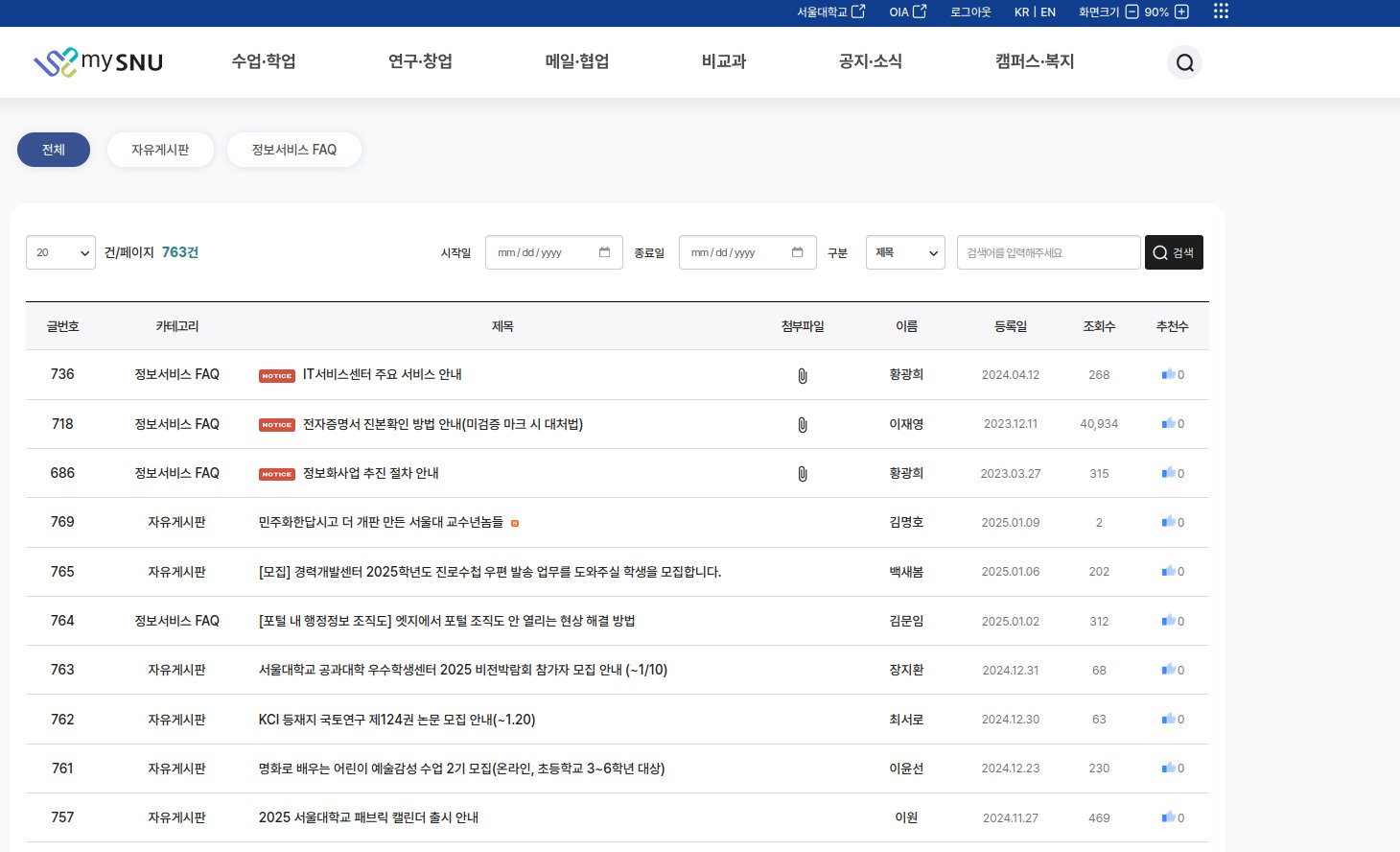The image size is (1400, 852).
Task: Increase screen size with plus icon
Action: [x=1181, y=12]
